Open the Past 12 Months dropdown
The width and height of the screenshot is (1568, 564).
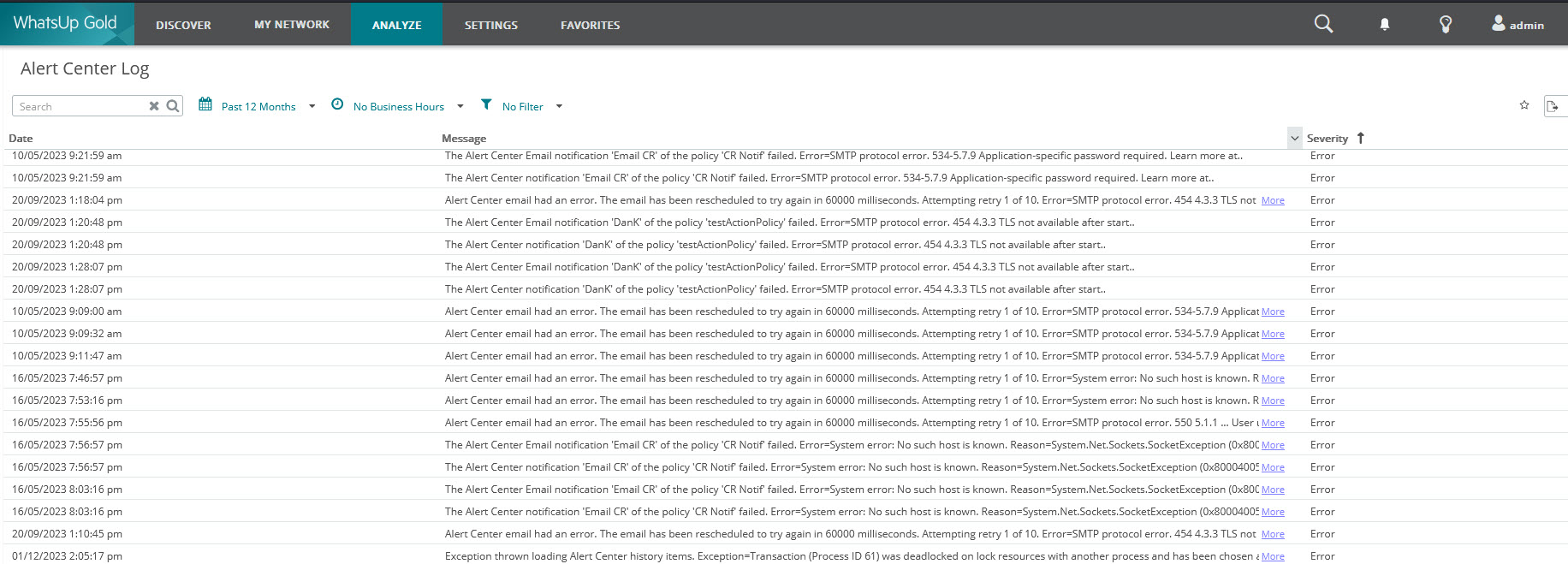(x=268, y=107)
